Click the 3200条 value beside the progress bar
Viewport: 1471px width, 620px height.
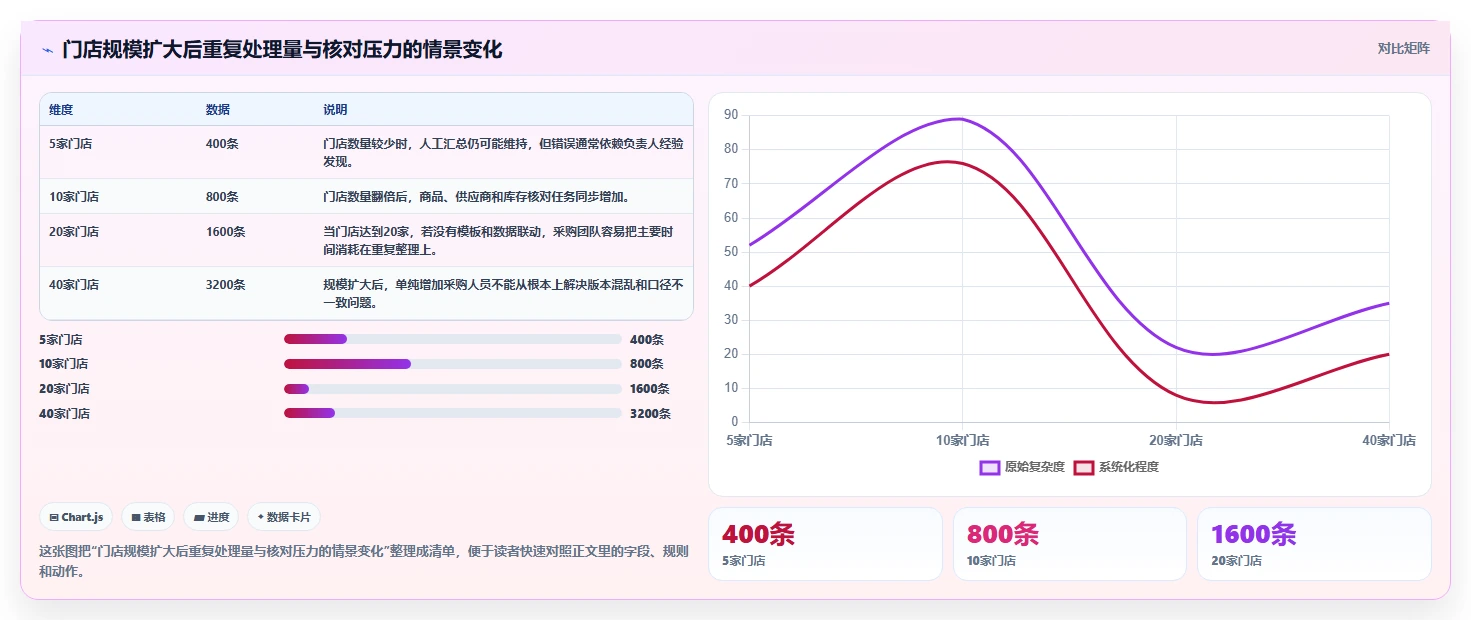[650, 414]
